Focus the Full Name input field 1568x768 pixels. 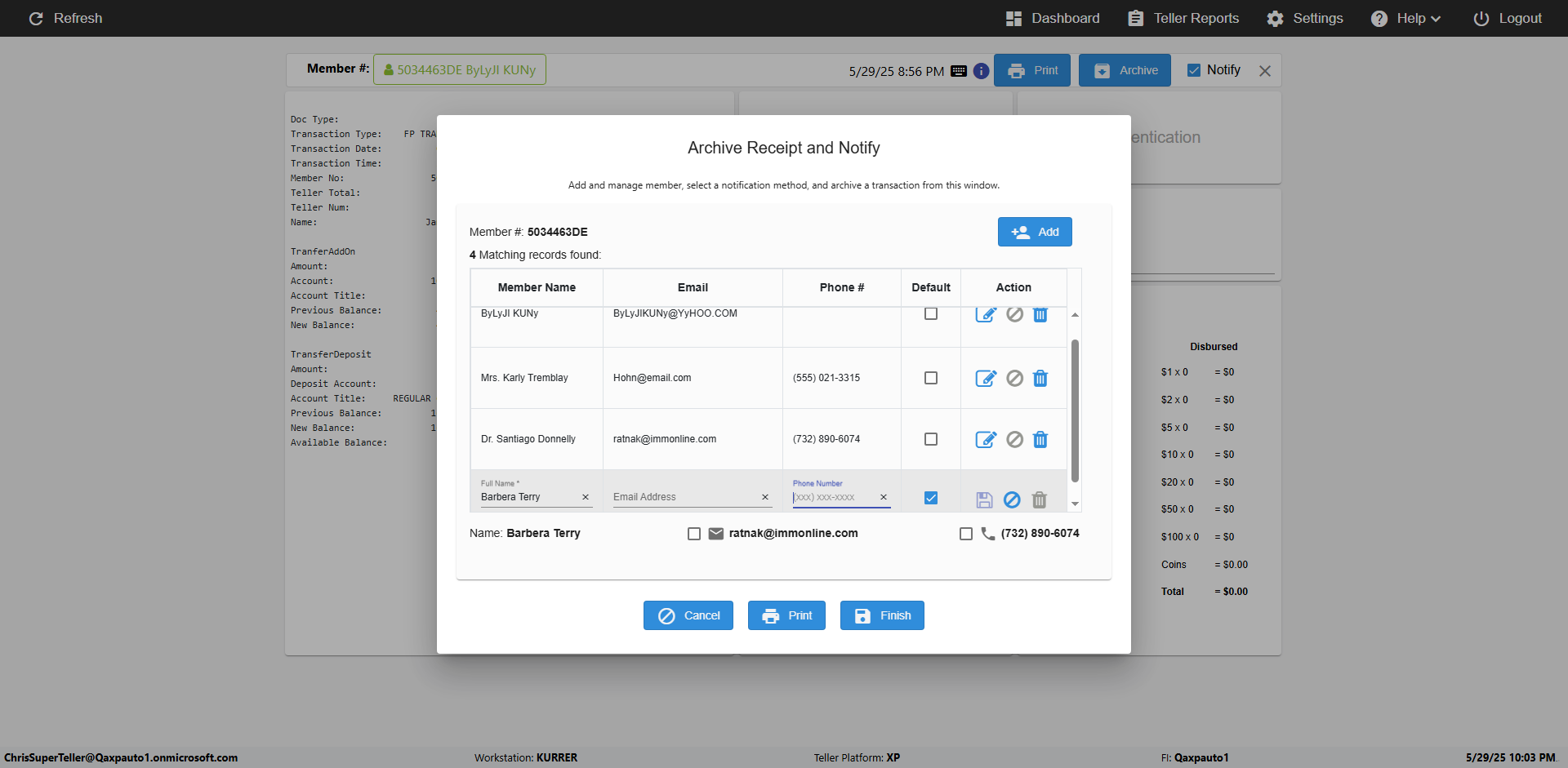tap(530, 497)
